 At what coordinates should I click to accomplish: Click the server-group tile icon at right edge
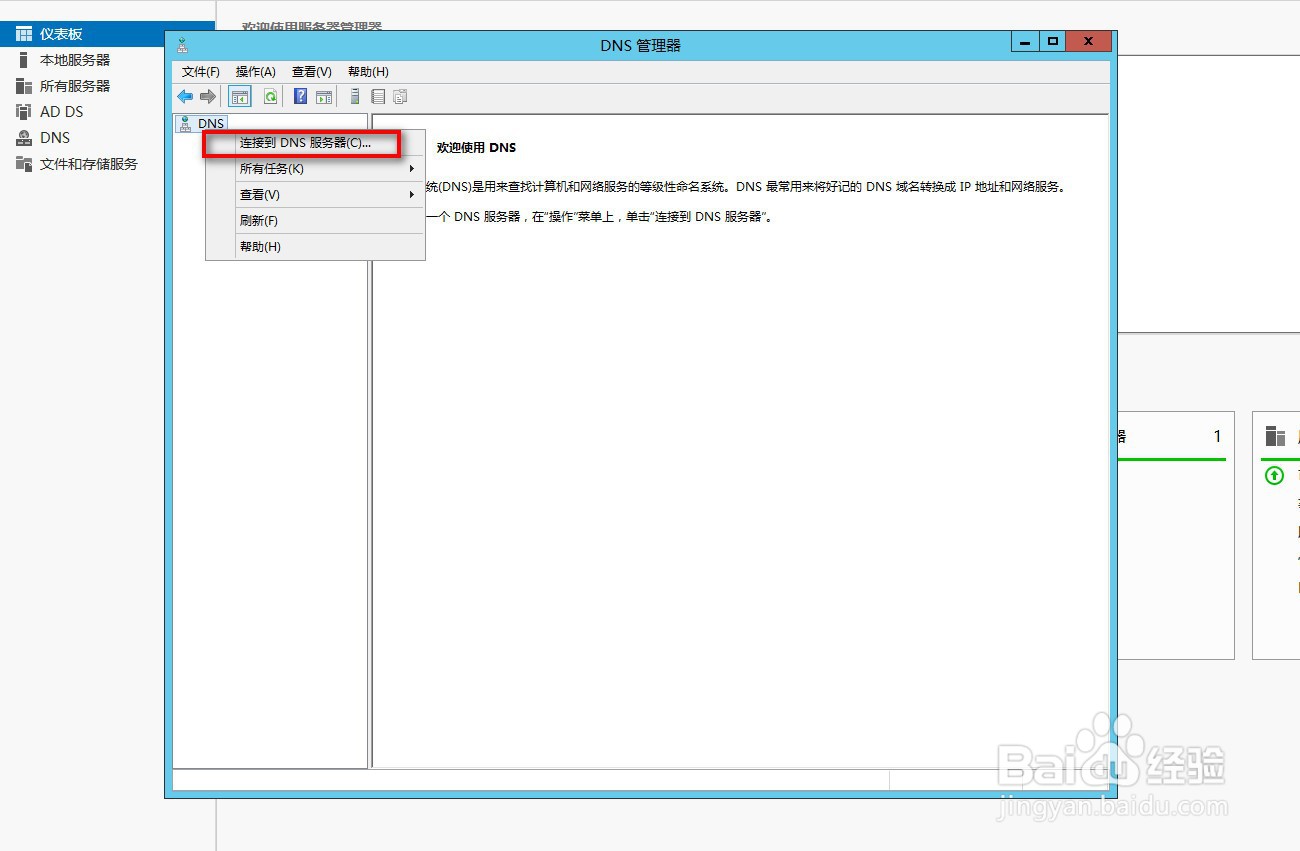click(x=1275, y=436)
